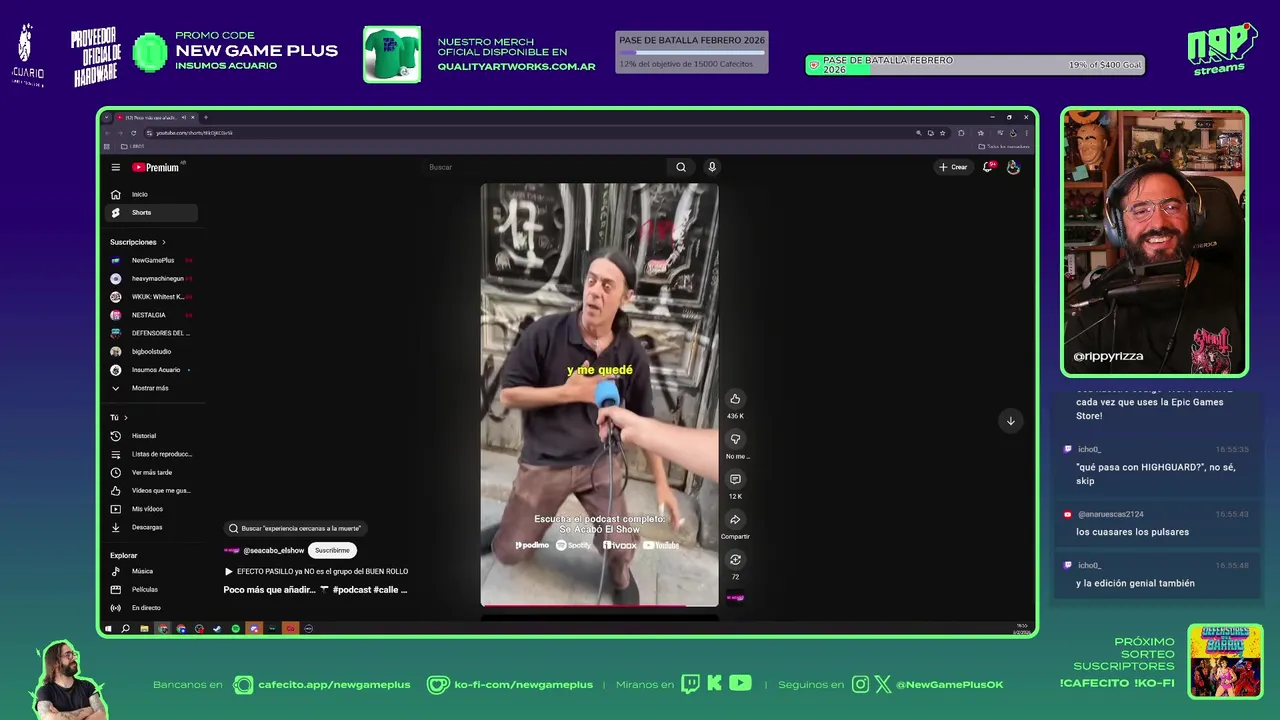Expand the Tú section chevron
Image resolution: width=1280 pixels, height=720 pixels.
click(x=126, y=417)
